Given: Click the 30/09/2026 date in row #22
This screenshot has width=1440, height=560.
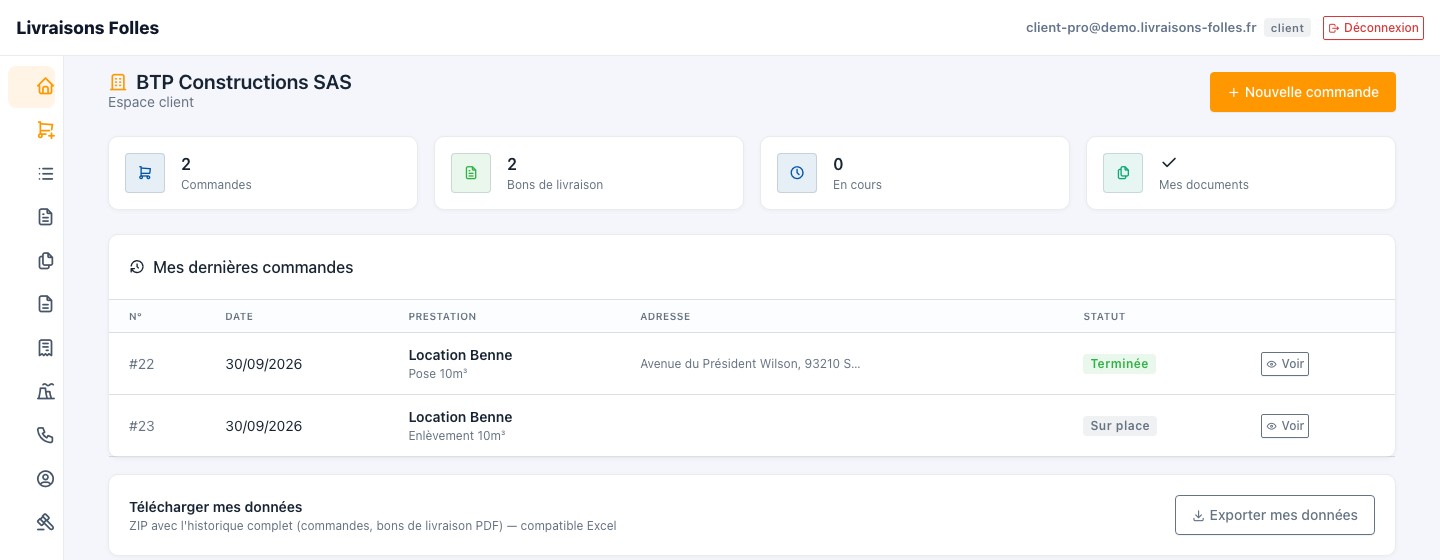Looking at the screenshot, I should pyautogui.click(x=264, y=364).
